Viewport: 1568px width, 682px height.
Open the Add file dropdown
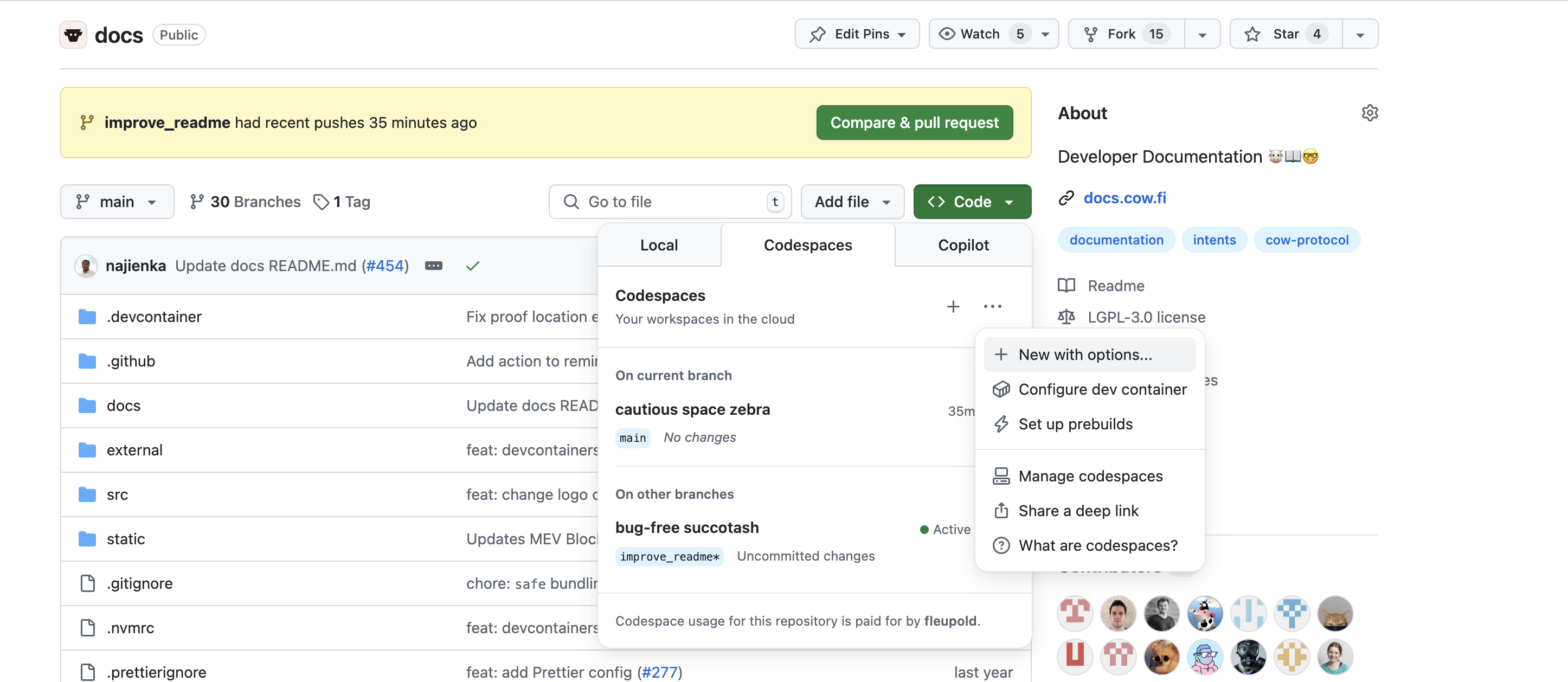(852, 202)
